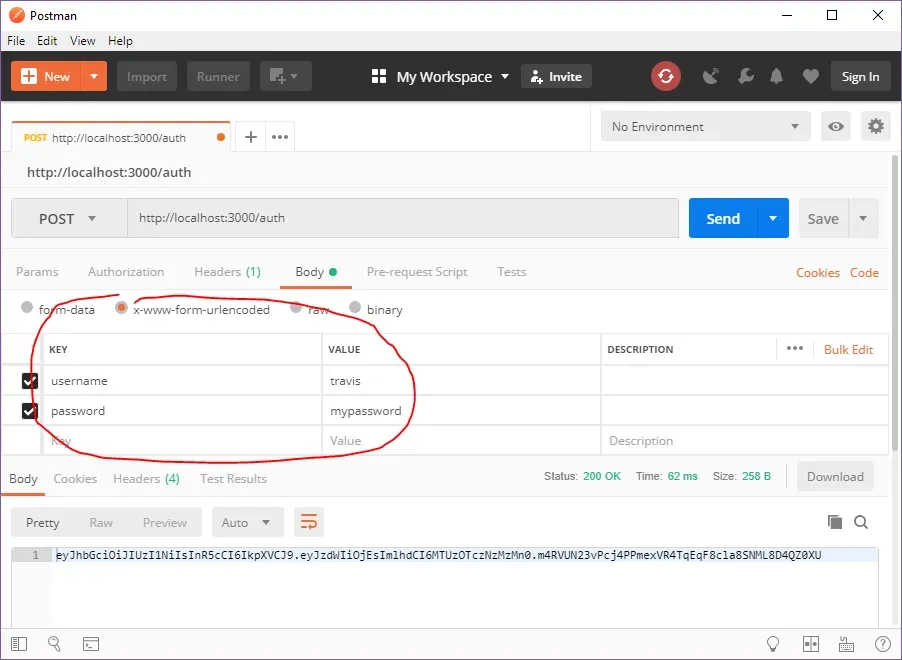Click the sync icon in the header
The image size is (902, 660).
click(x=666, y=76)
